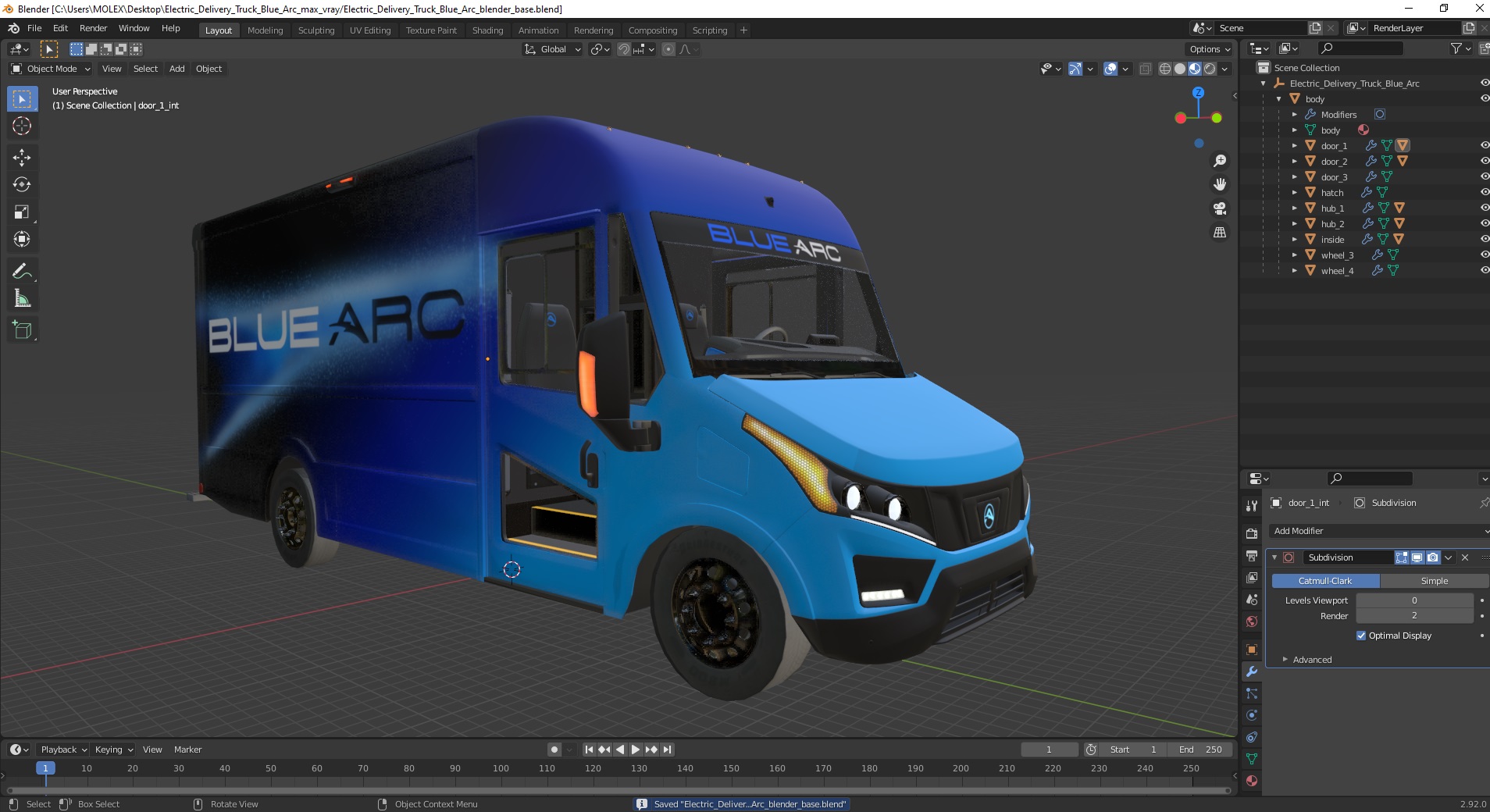Select Simple subdivision type
Screen dimensions: 1490x812
pos(1435,581)
